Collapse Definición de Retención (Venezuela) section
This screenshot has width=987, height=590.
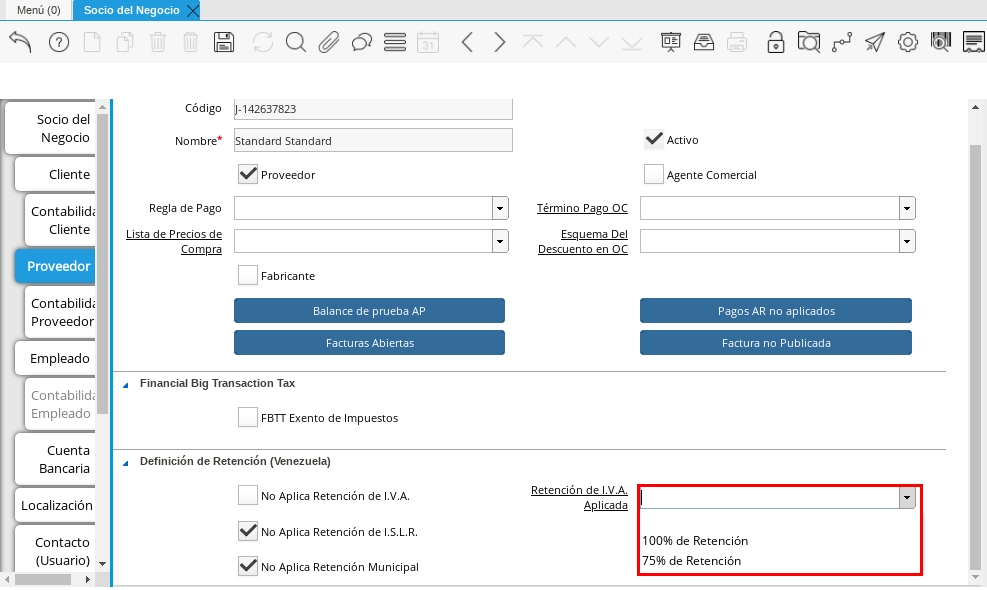click(125, 463)
